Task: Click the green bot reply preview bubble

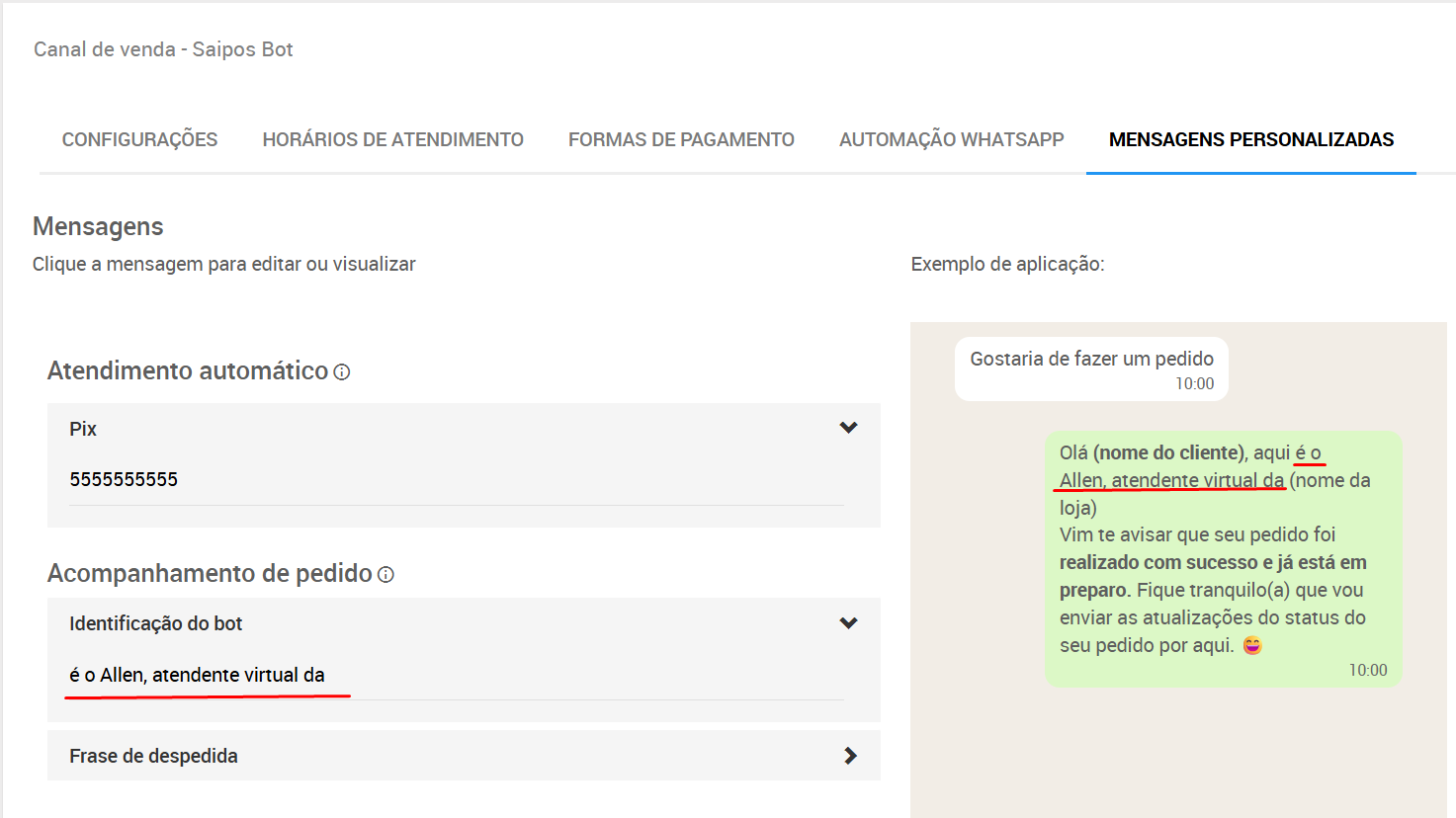Action: coord(1223,559)
